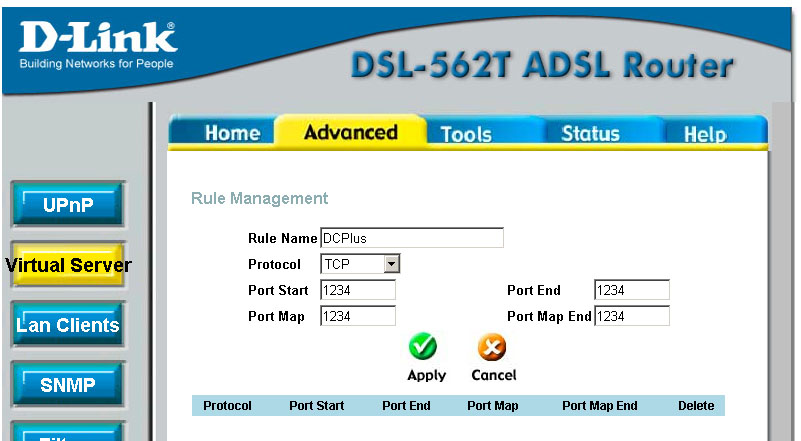Open the Tools tab
The height and width of the screenshot is (441, 801).
466,134
